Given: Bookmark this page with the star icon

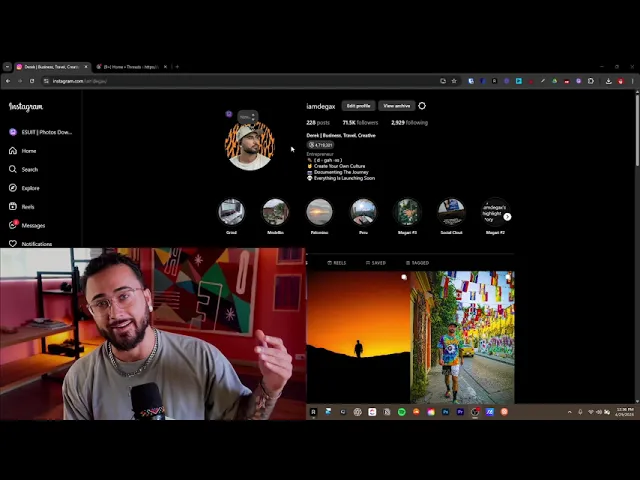Looking at the screenshot, I should pyautogui.click(x=454, y=81).
